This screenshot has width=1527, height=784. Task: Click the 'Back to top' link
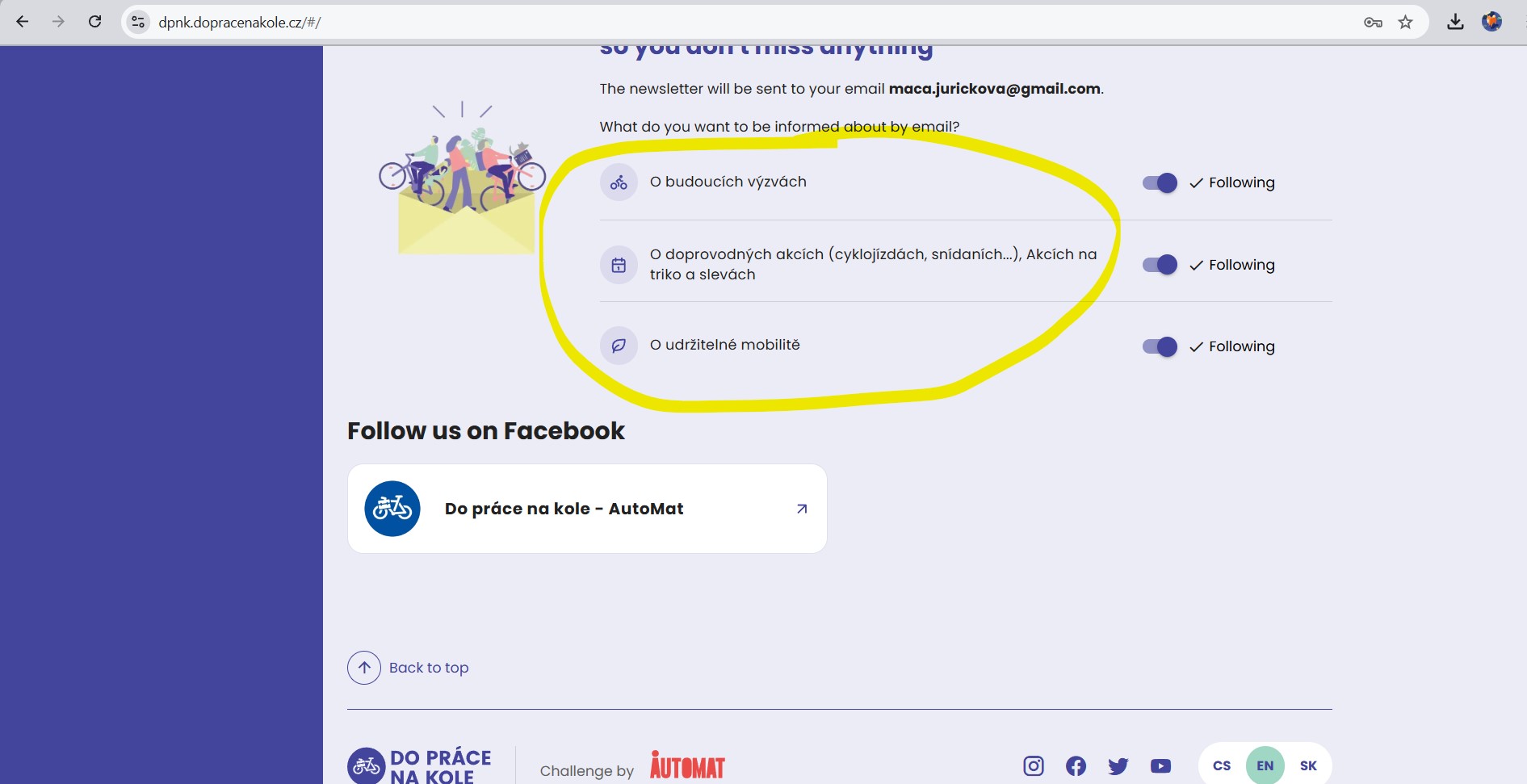click(x=429, y=668)
